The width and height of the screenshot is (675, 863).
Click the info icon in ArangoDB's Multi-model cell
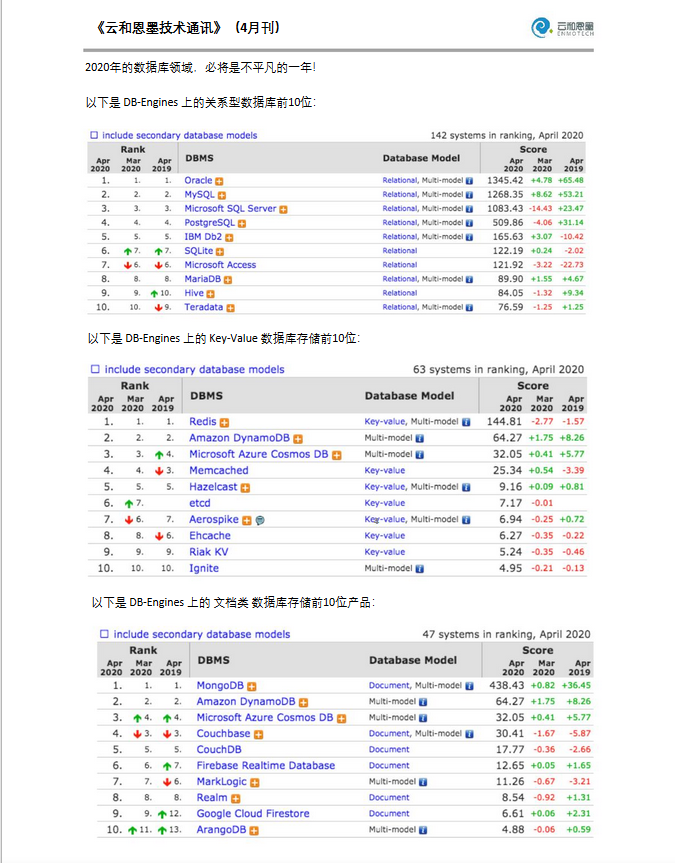click(423, 830)
